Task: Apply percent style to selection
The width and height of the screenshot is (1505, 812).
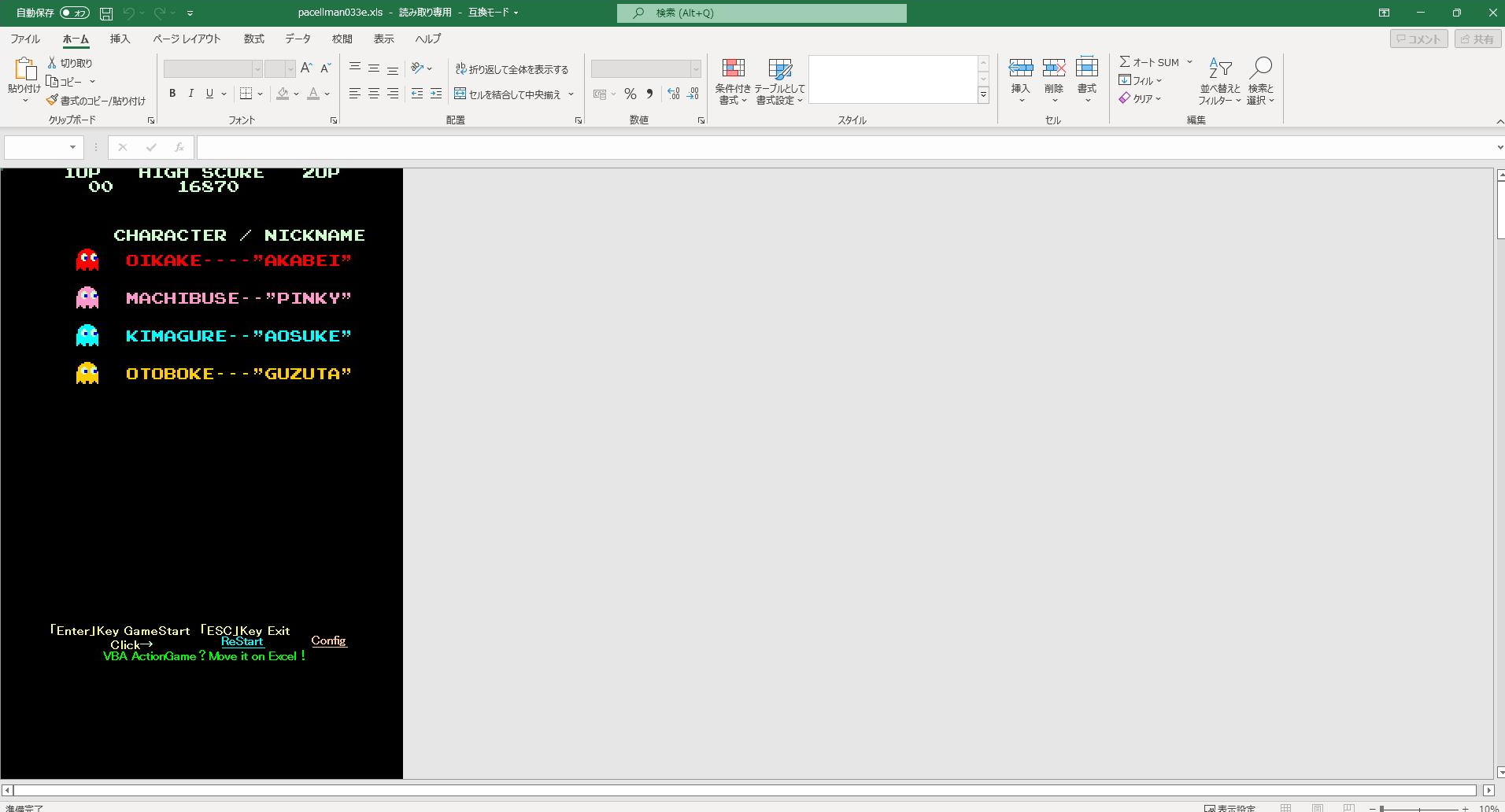Action: pos(630,94)
